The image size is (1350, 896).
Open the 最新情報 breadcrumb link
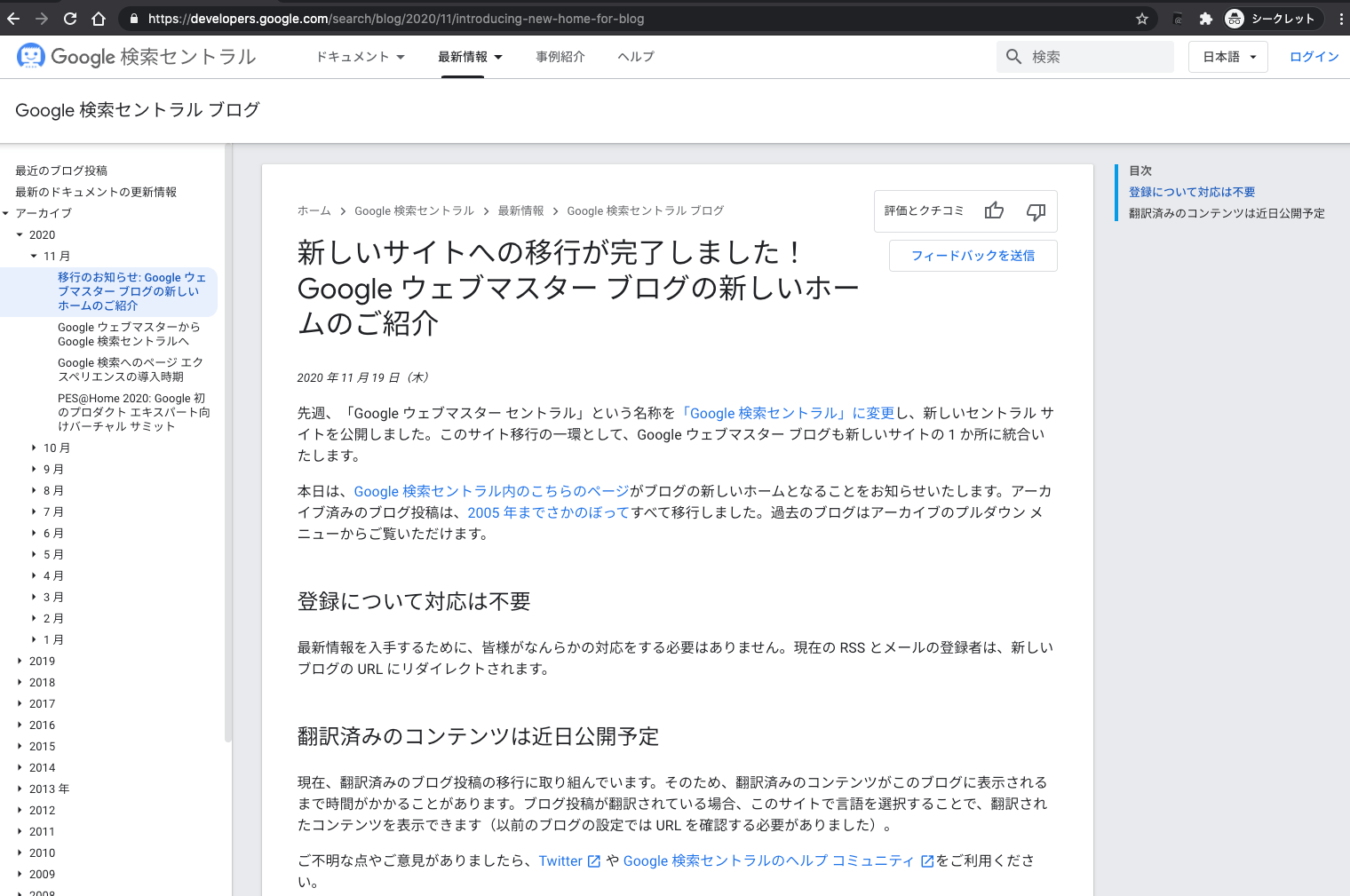521,210
